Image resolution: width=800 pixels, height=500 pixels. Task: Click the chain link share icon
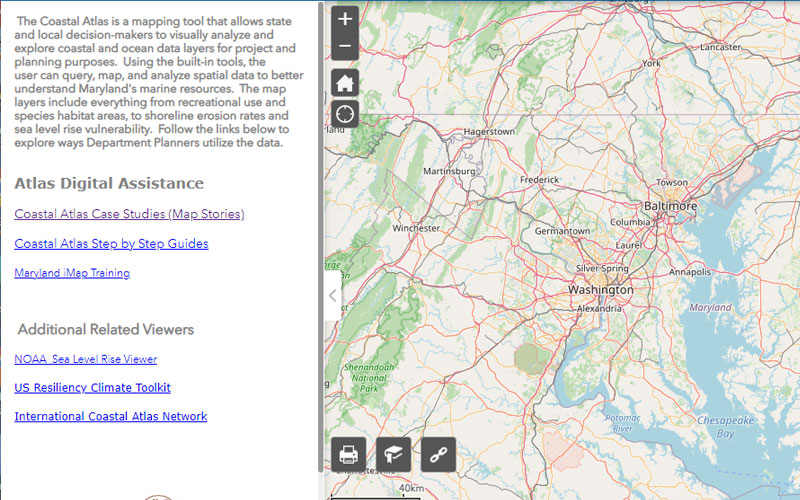click(x=438, y=454)
